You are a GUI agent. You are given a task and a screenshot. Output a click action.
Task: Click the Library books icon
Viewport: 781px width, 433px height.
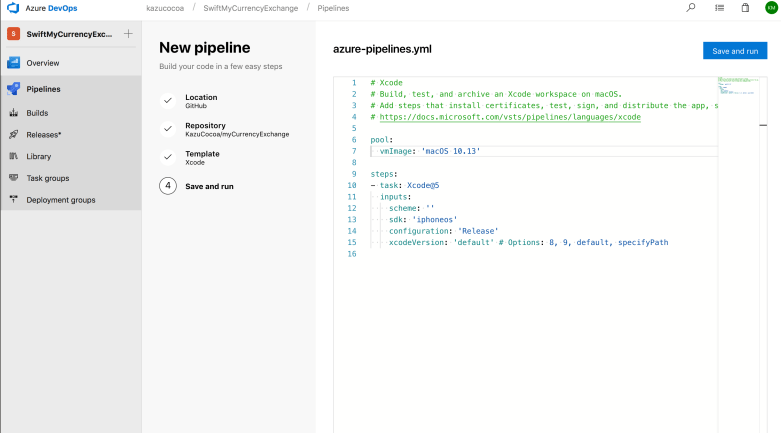13,156
